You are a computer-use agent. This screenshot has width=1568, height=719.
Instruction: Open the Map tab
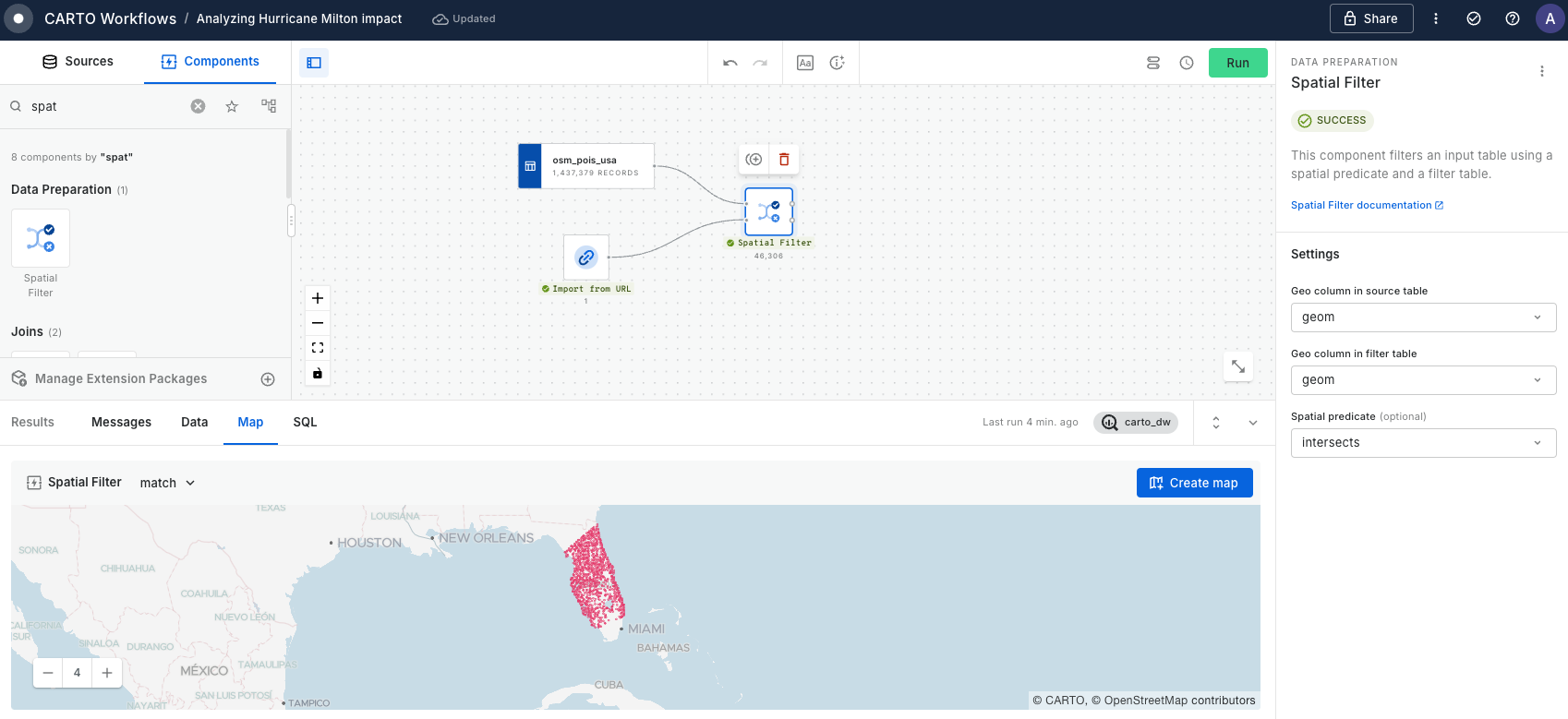coord(250,423)
